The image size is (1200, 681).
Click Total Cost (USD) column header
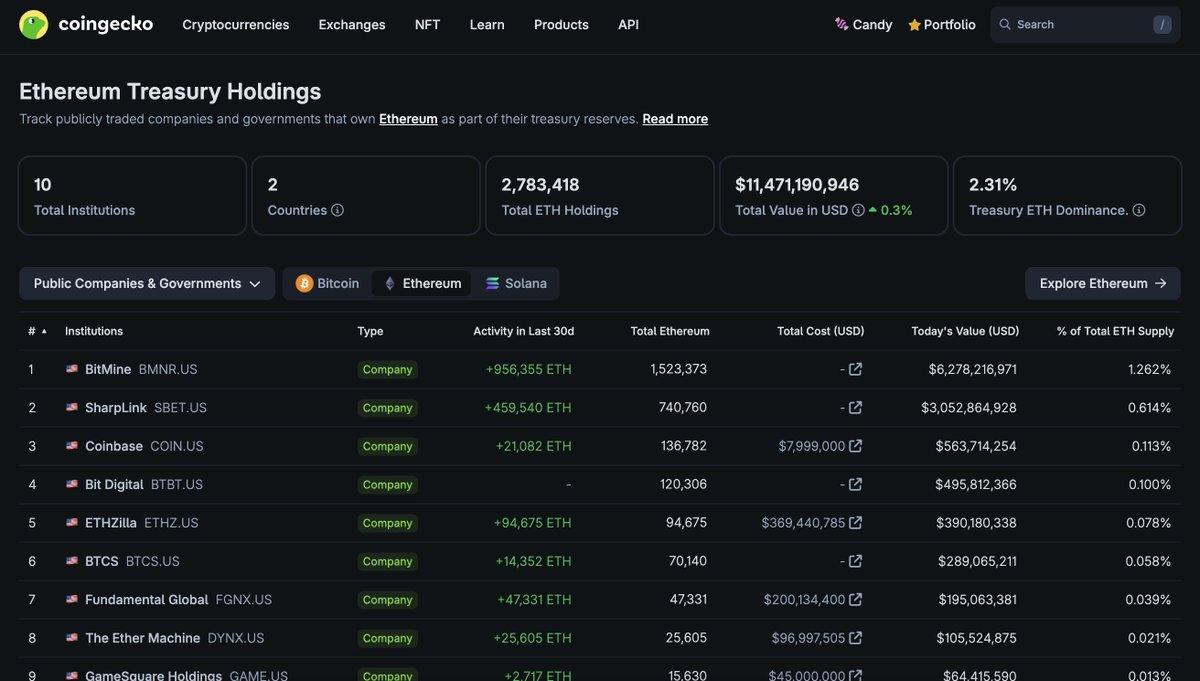click(821, 331)
